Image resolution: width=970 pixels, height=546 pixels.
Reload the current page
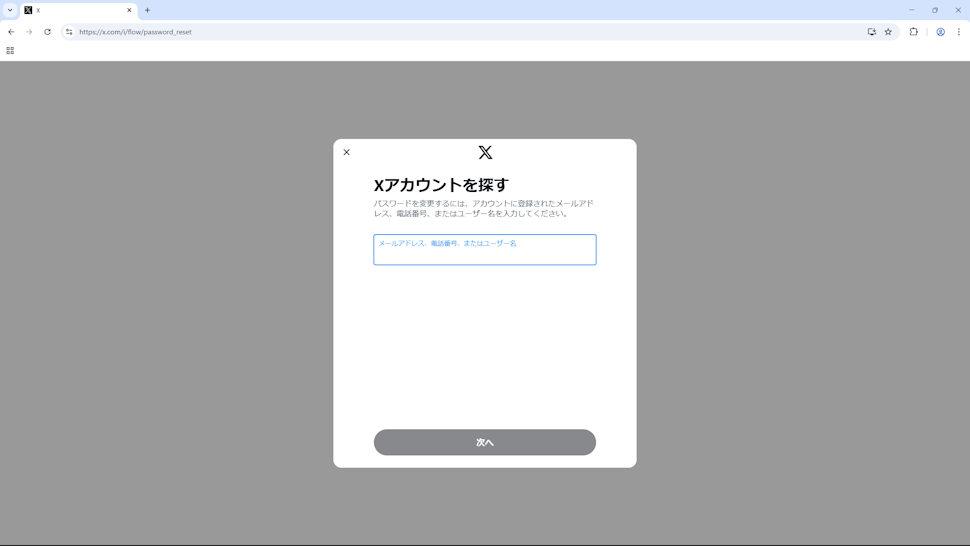(47, 32)
